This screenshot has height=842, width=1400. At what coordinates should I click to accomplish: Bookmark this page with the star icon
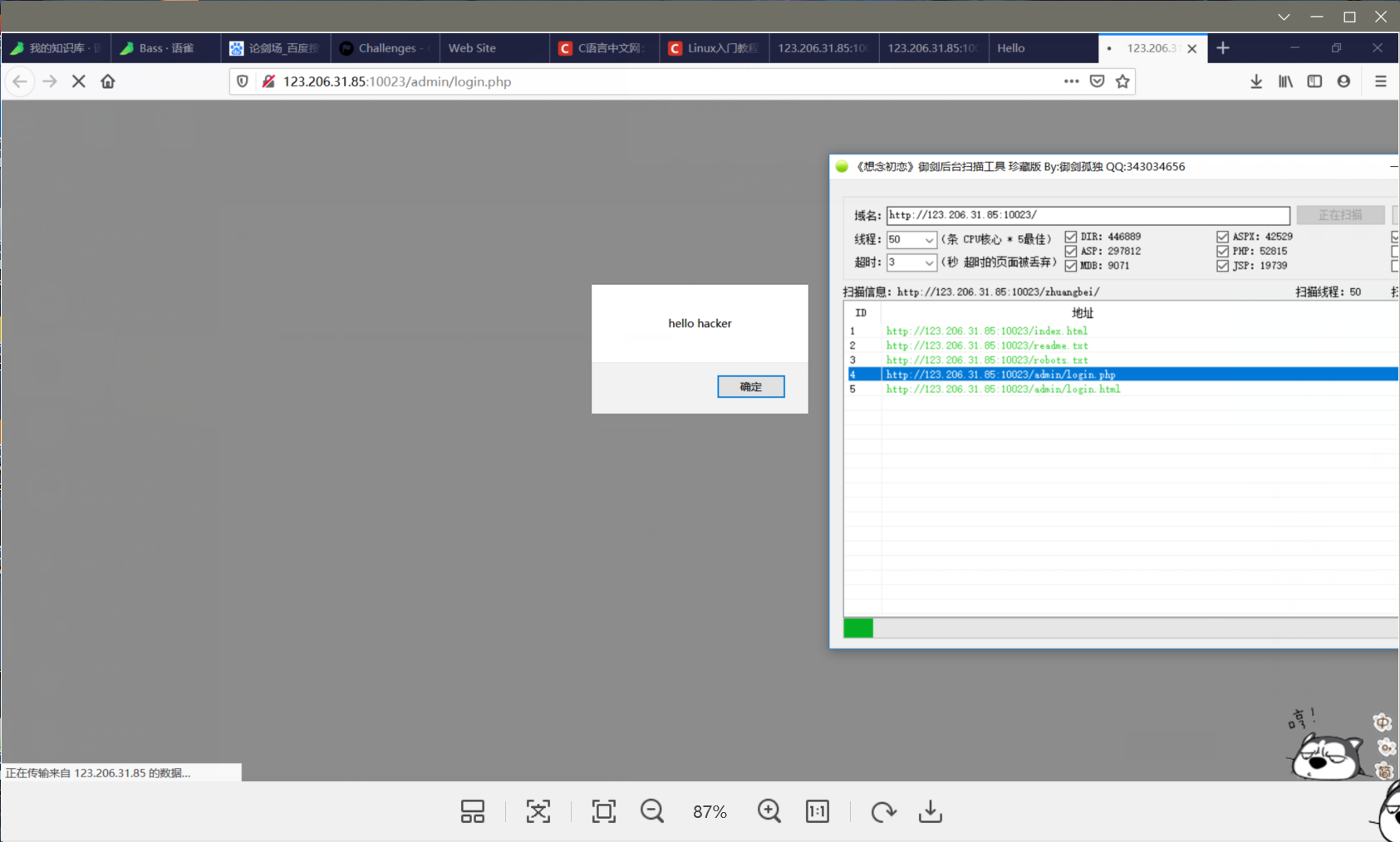tap(1122, 81)
